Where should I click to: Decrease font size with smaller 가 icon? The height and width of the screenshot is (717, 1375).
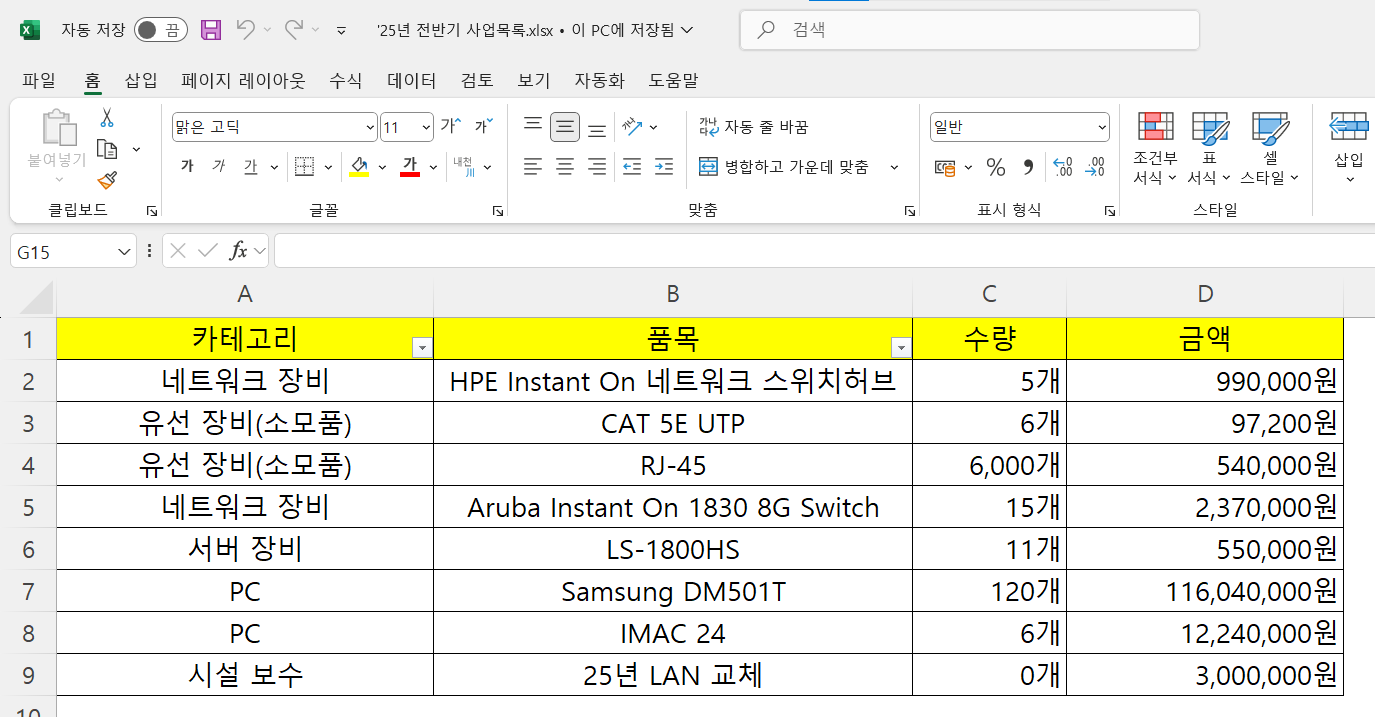pos(483,127)
